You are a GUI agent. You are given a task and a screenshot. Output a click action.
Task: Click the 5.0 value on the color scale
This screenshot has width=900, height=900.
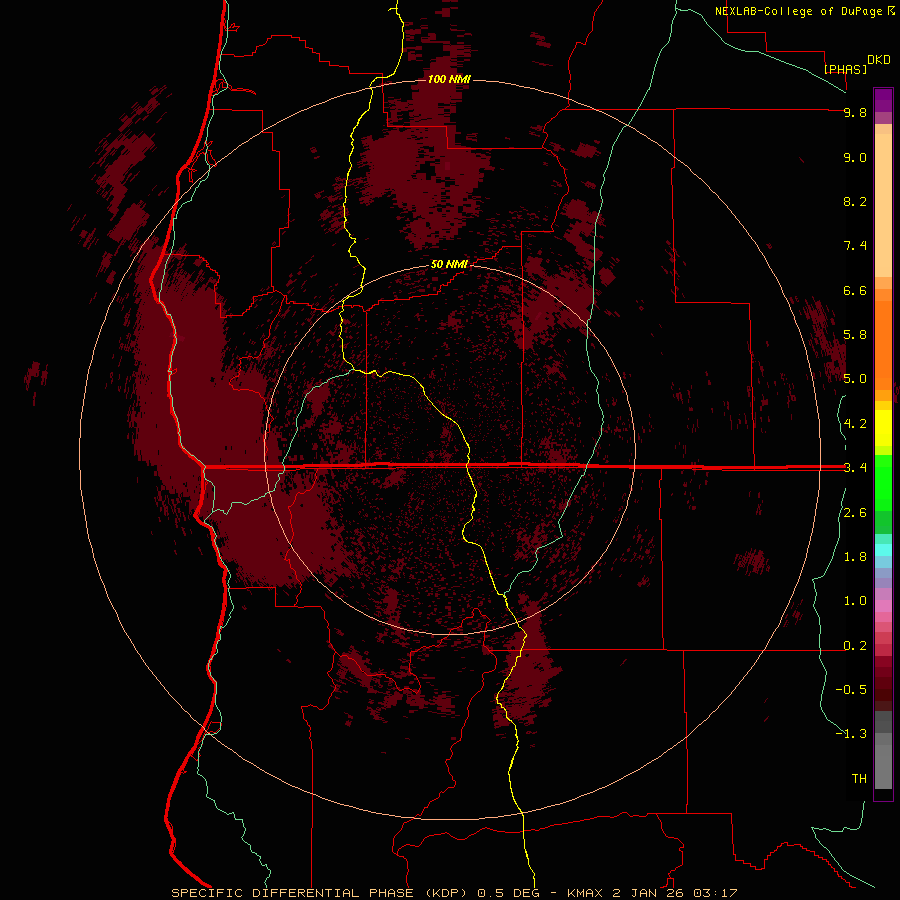pos(855,379)
